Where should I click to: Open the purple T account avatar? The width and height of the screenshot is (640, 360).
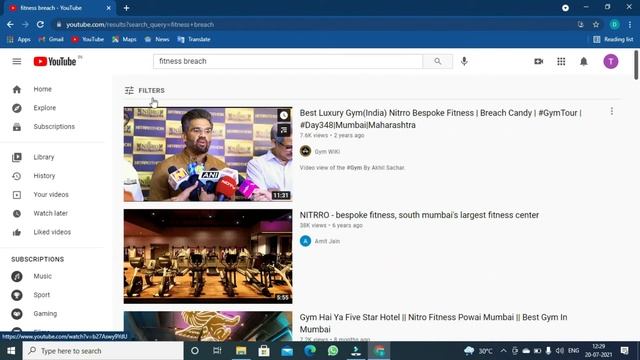coord(611,61)
